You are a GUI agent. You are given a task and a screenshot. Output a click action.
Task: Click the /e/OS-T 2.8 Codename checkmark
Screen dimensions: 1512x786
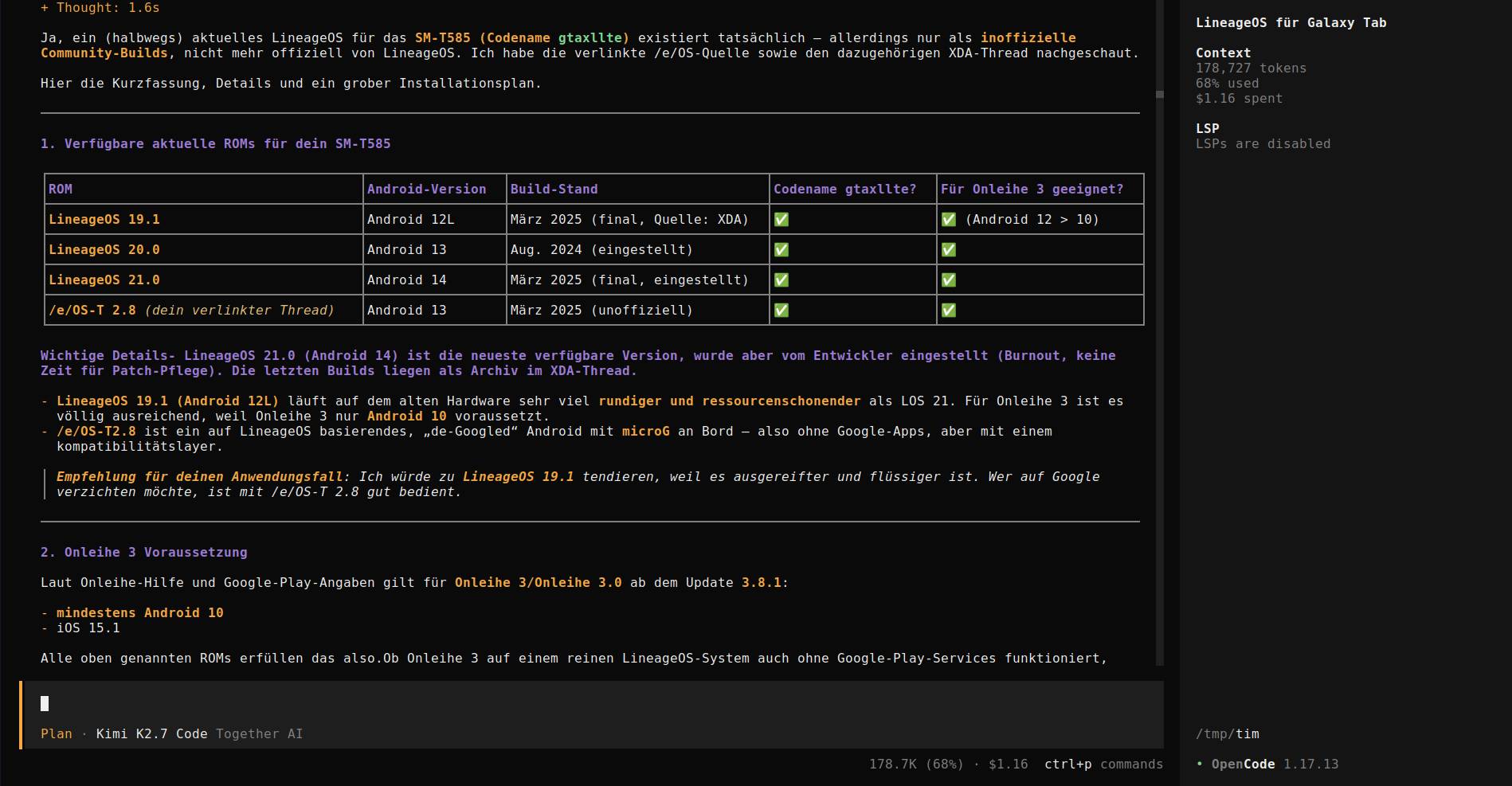coord(781,311)
